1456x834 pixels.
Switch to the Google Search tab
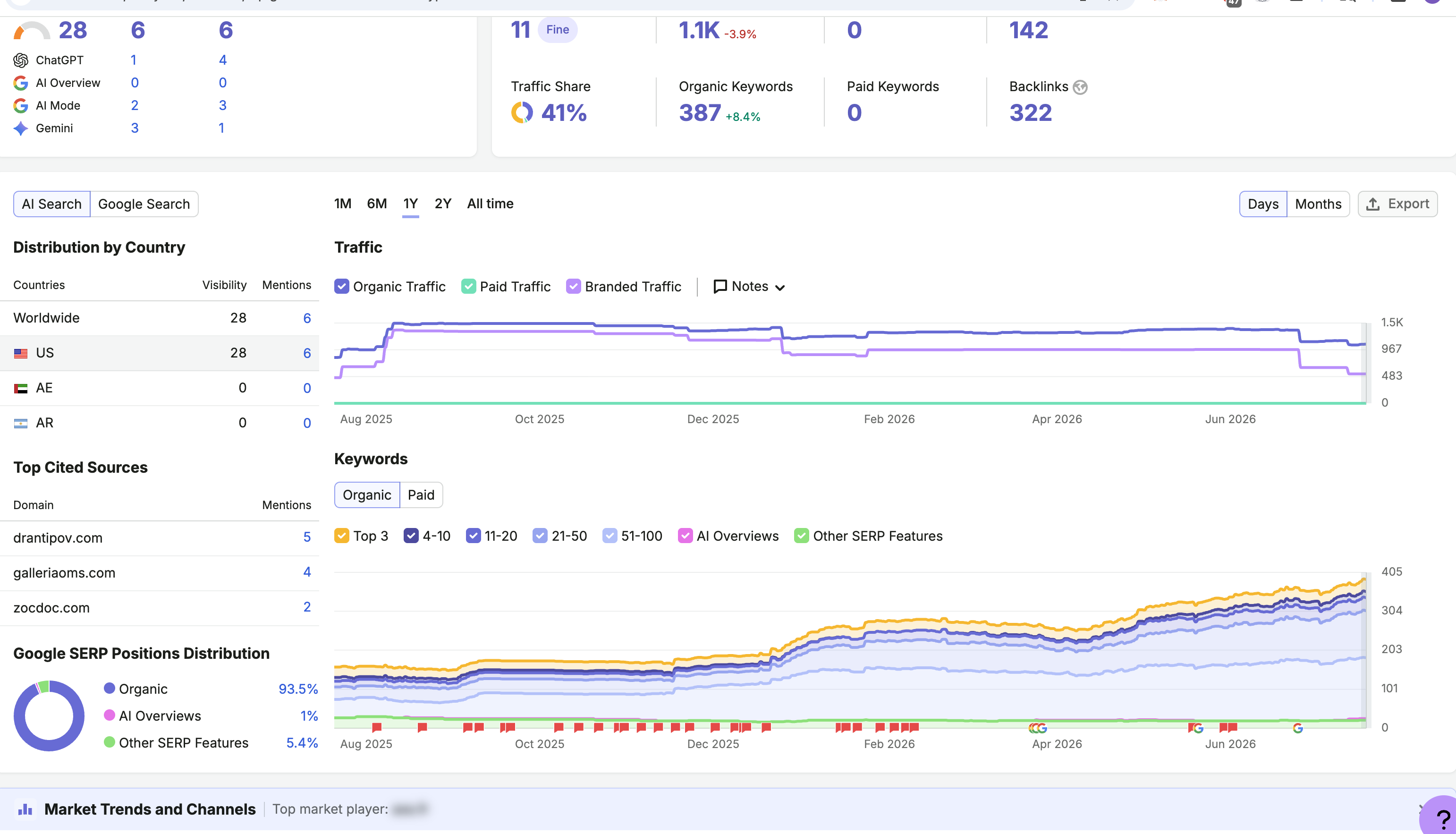tap(144, 204)
